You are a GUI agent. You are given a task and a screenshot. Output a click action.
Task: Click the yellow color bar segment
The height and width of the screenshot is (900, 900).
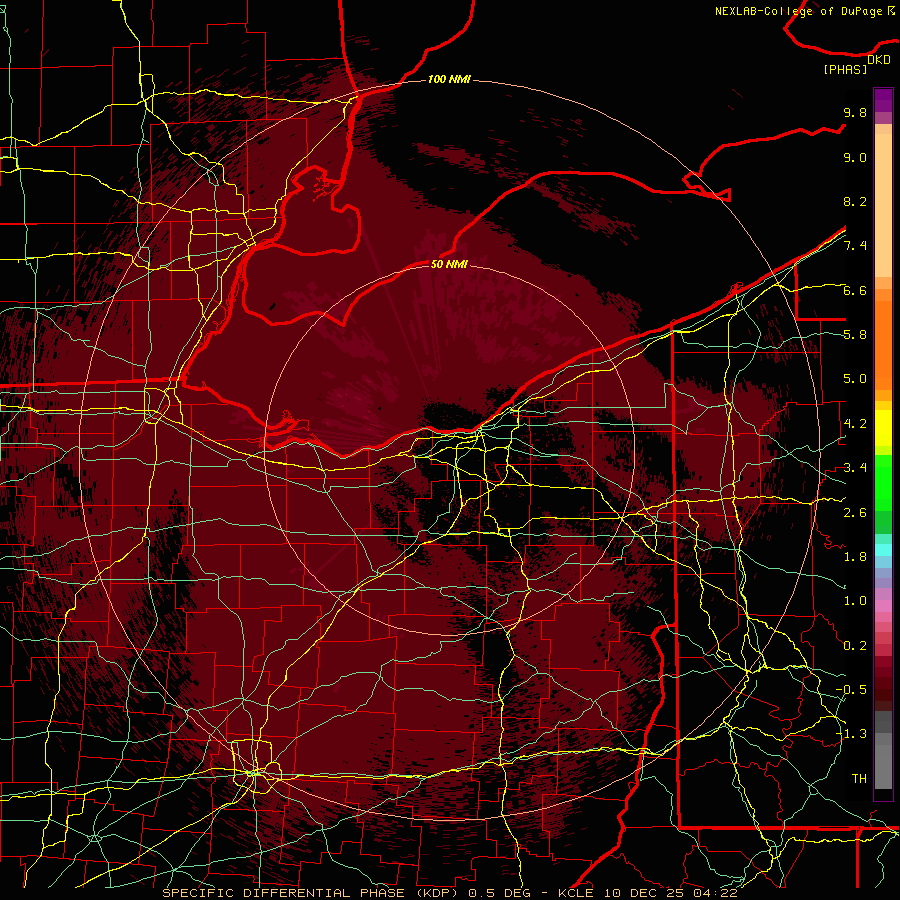tap(883, 428)
